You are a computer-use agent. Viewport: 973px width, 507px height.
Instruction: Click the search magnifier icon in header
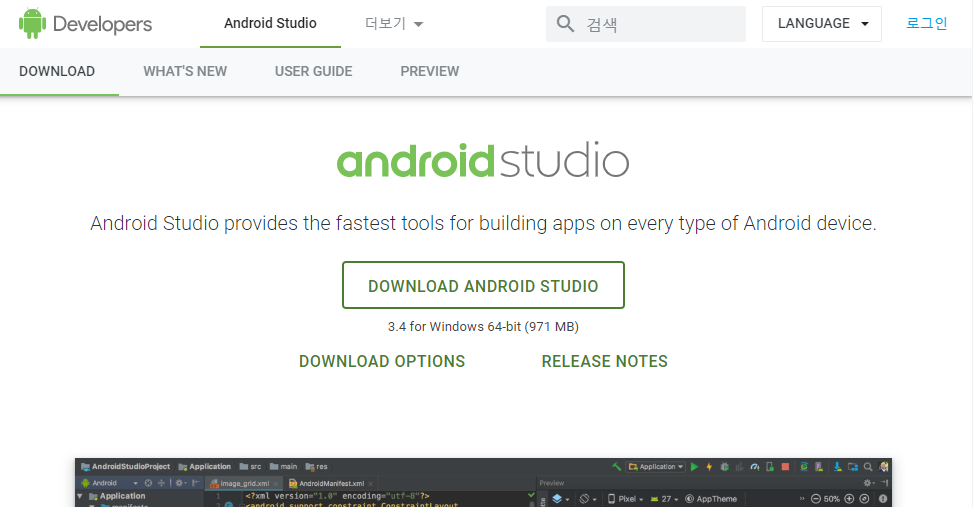point(565,24)
